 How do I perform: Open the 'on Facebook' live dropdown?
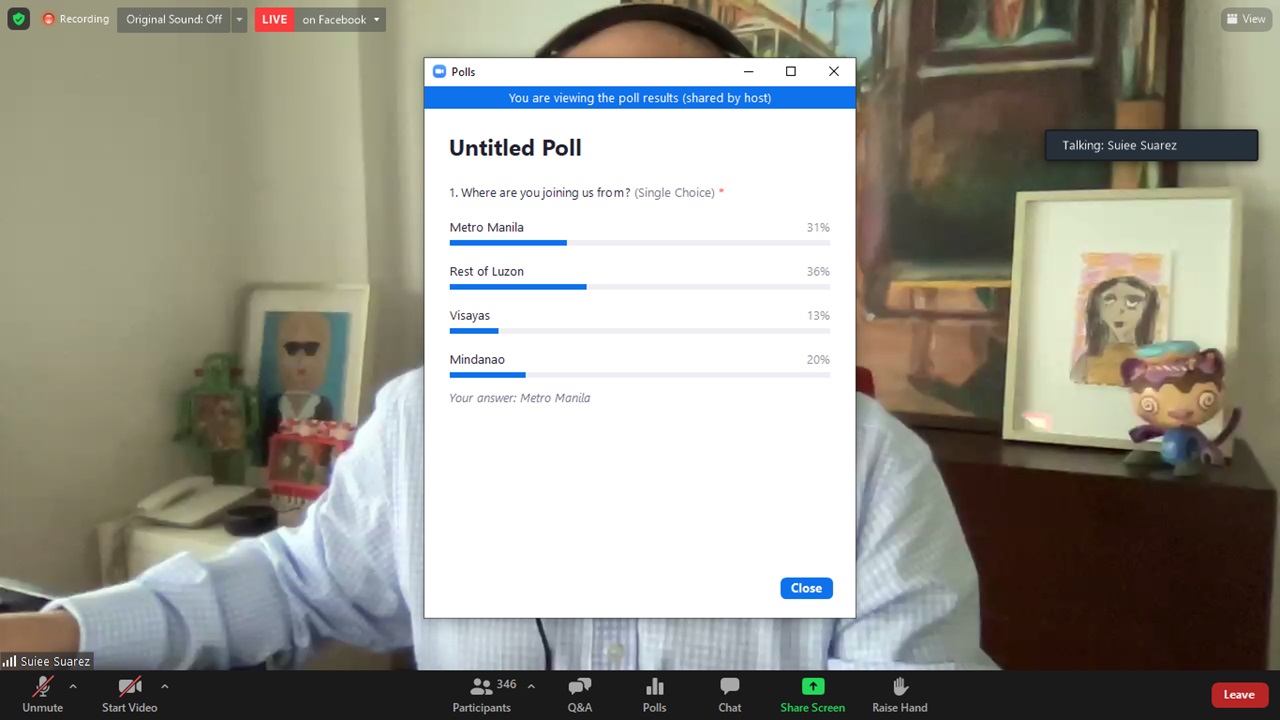click(340, 19)
